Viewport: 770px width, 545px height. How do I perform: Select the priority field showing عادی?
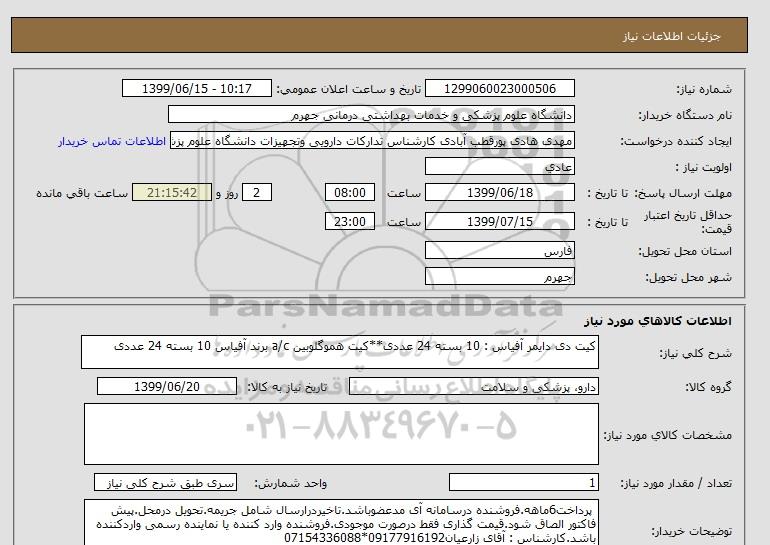click(499, 166)
